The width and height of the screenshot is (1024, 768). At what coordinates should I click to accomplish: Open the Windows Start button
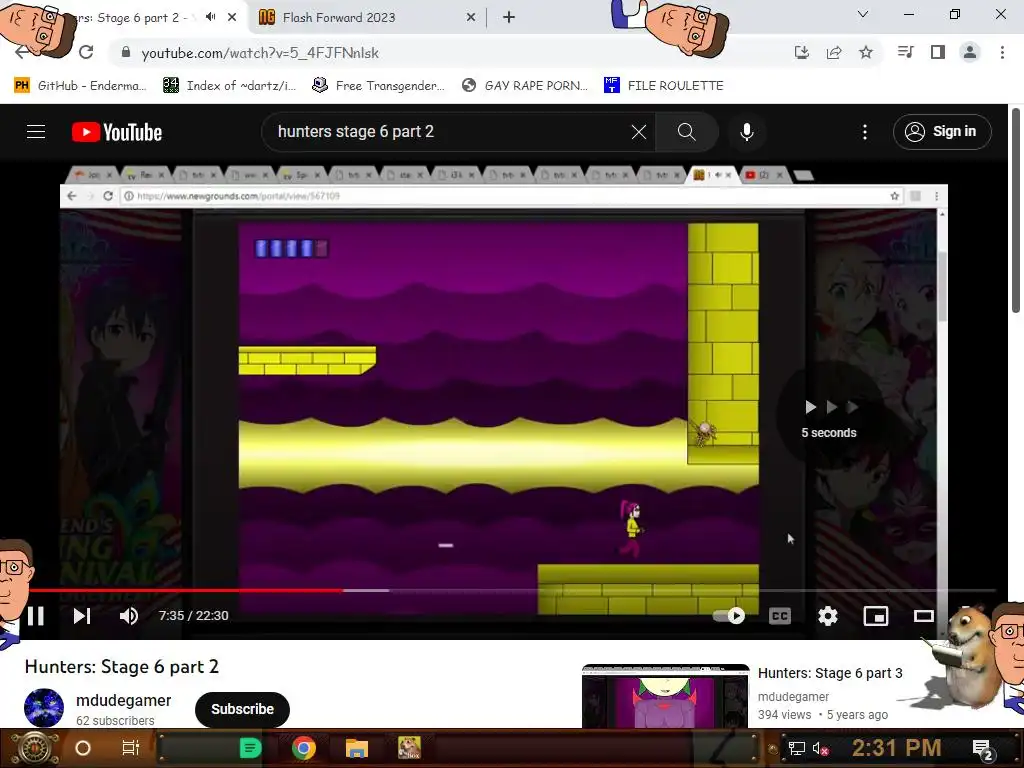tap(34, 748)
